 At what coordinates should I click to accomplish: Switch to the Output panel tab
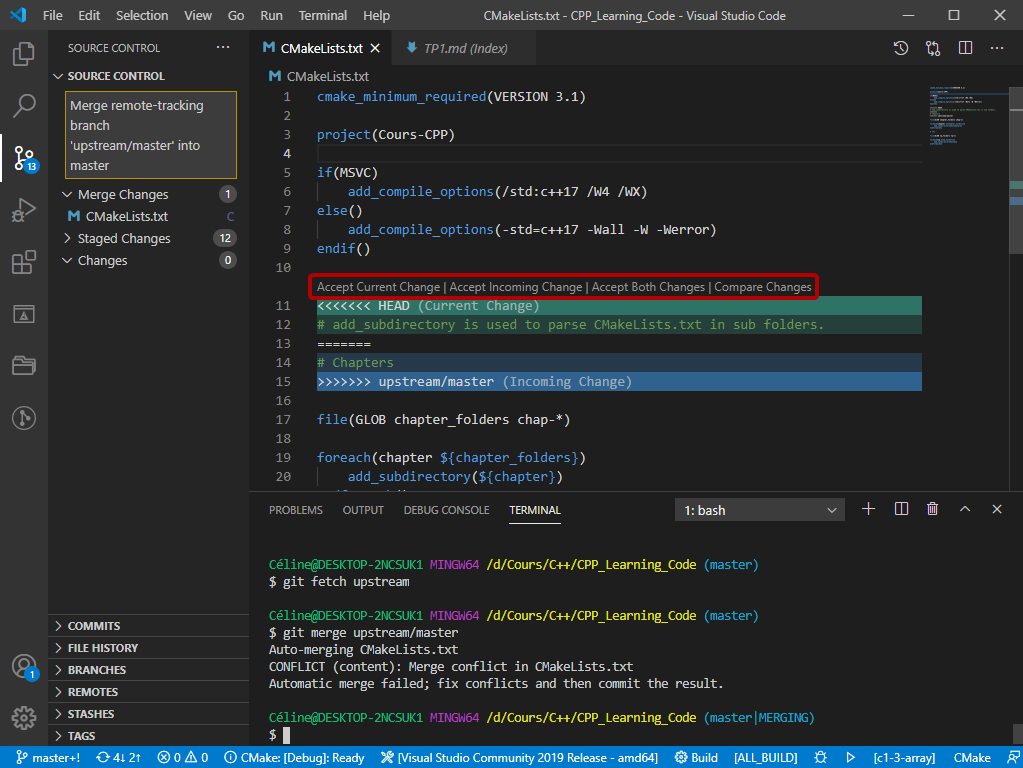point(363,510)
